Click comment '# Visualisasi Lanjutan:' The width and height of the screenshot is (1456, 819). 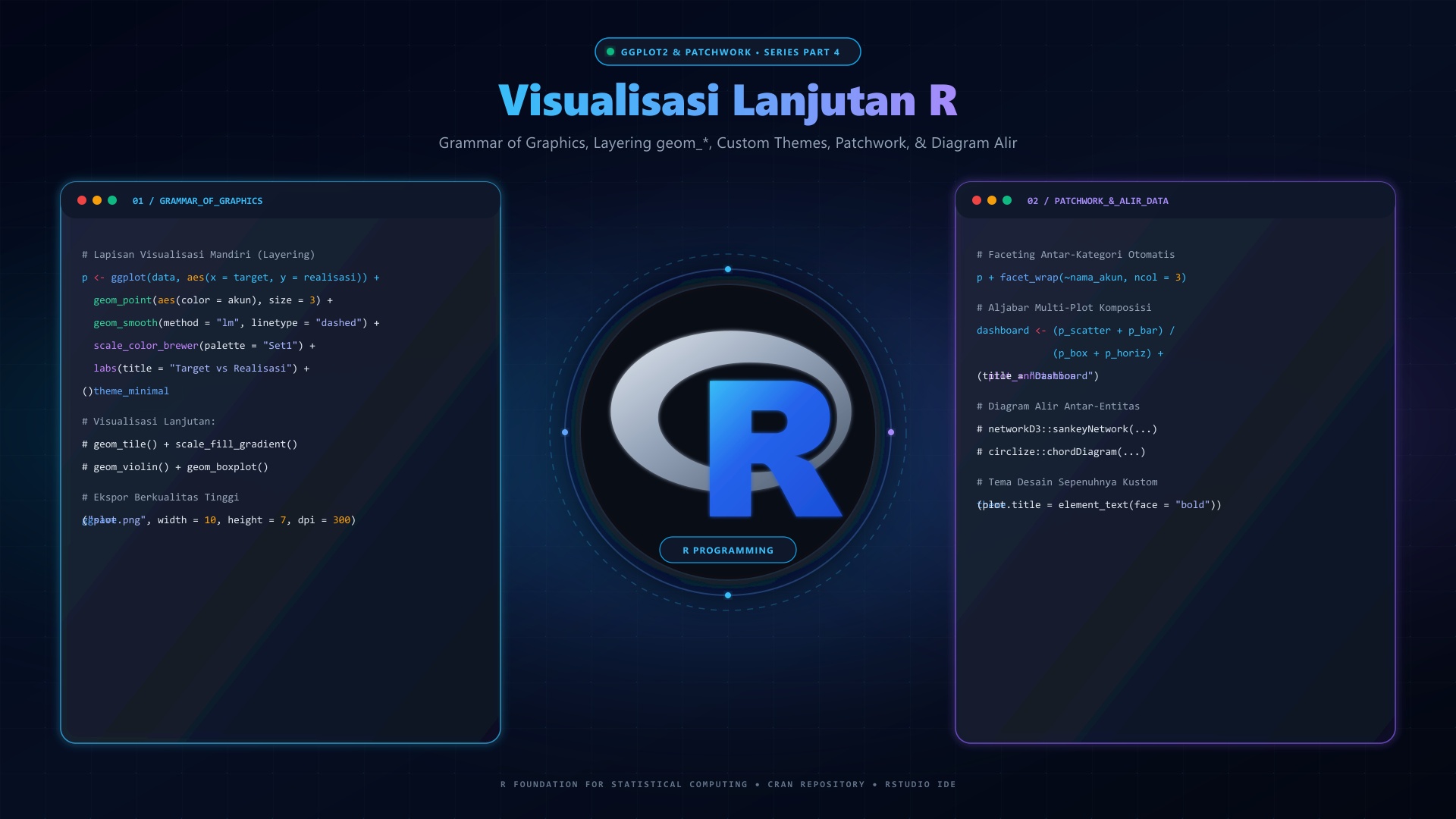(x=149, y=422)
